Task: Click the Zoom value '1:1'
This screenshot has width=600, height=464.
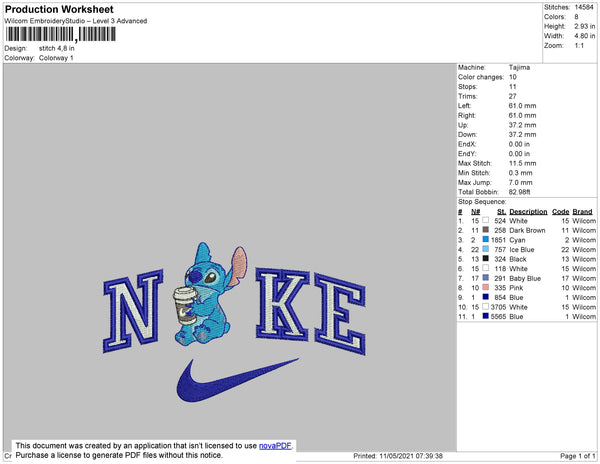Action: 579,46
